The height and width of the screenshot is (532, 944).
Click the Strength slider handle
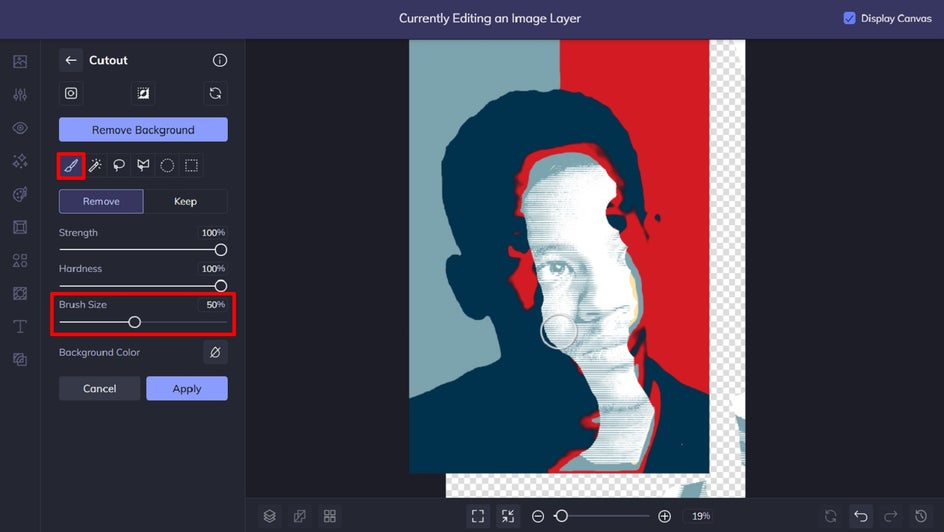[x=221, y=250]
